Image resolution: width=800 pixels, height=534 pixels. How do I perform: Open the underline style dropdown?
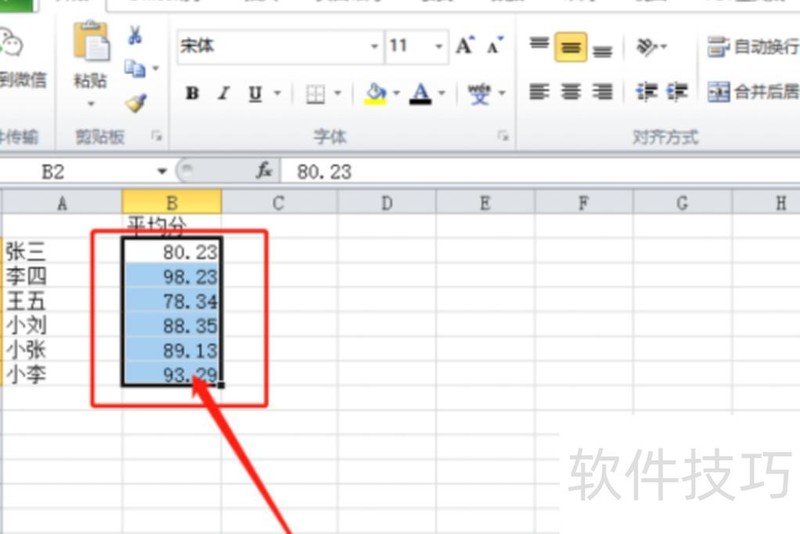pyautogui.click(x=278, y=93)
